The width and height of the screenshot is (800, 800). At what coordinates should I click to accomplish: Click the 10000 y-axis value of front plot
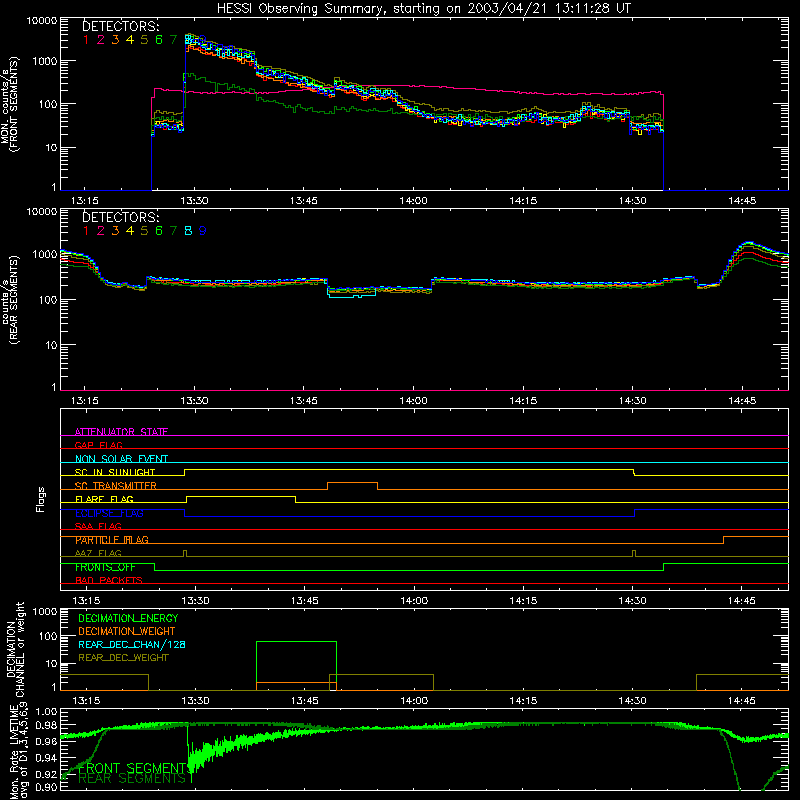(42, 20)
